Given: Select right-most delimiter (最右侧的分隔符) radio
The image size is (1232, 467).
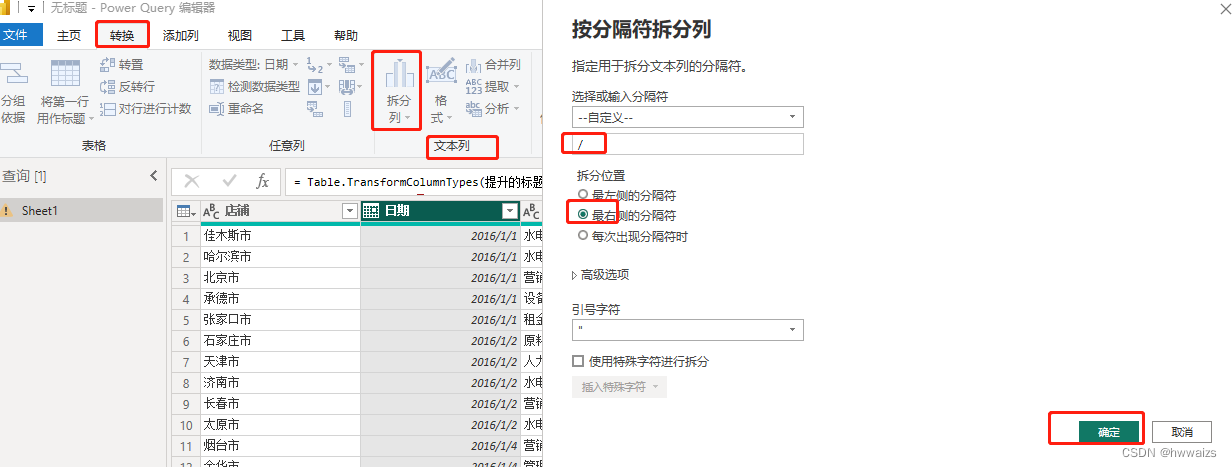Looking at the screenshot, I should (x=583, y=215).
